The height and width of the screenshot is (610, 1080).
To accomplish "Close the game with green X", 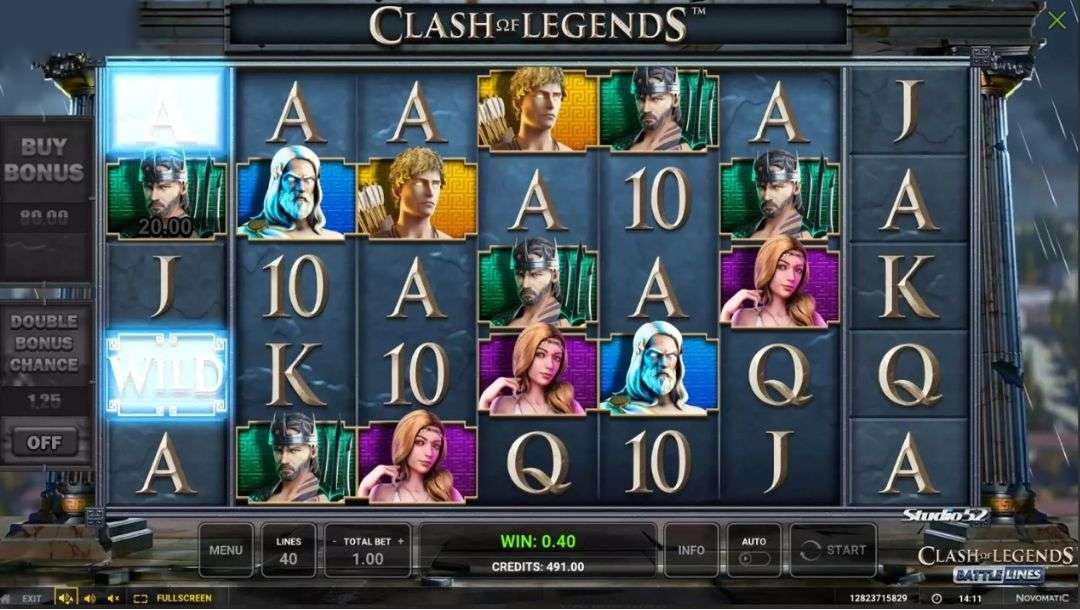I will click(x=1057, y=21).
